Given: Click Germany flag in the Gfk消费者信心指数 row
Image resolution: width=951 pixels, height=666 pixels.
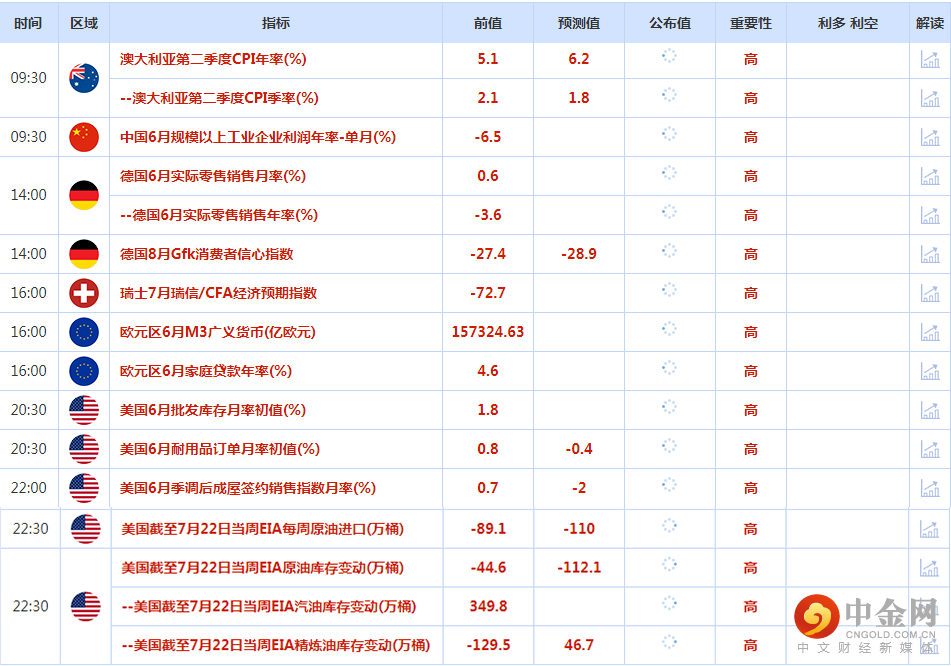Looking at the screenshot, I should point(84,254).
